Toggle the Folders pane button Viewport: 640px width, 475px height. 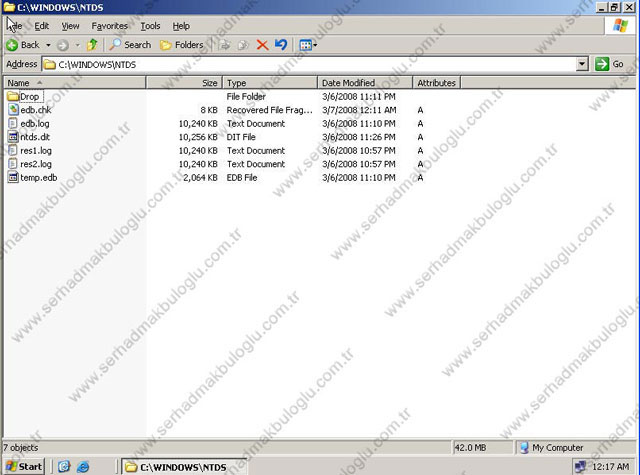[182, 45]
